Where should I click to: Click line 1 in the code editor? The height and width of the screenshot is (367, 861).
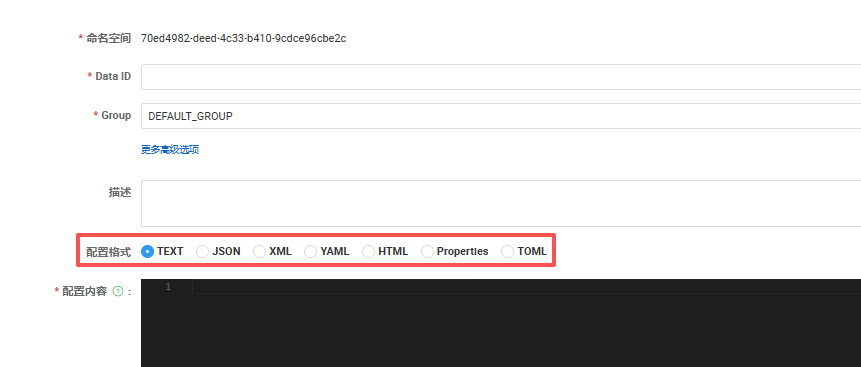pos(526,287)
